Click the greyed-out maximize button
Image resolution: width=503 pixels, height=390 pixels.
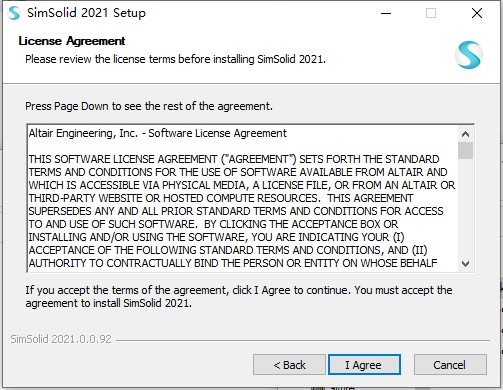pyautogui.click(x=431, y=13)
